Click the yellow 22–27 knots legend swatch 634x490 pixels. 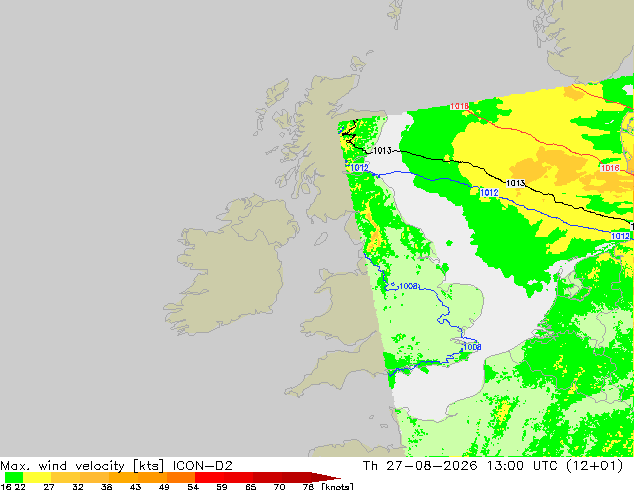(37, 477)
